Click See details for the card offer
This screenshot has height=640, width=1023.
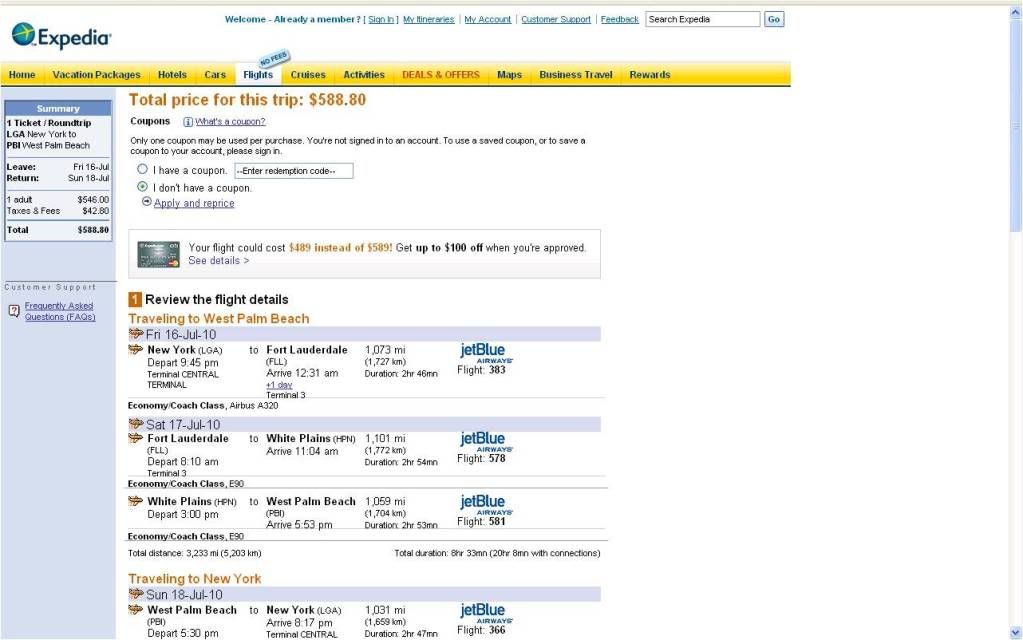click(219, 260)
